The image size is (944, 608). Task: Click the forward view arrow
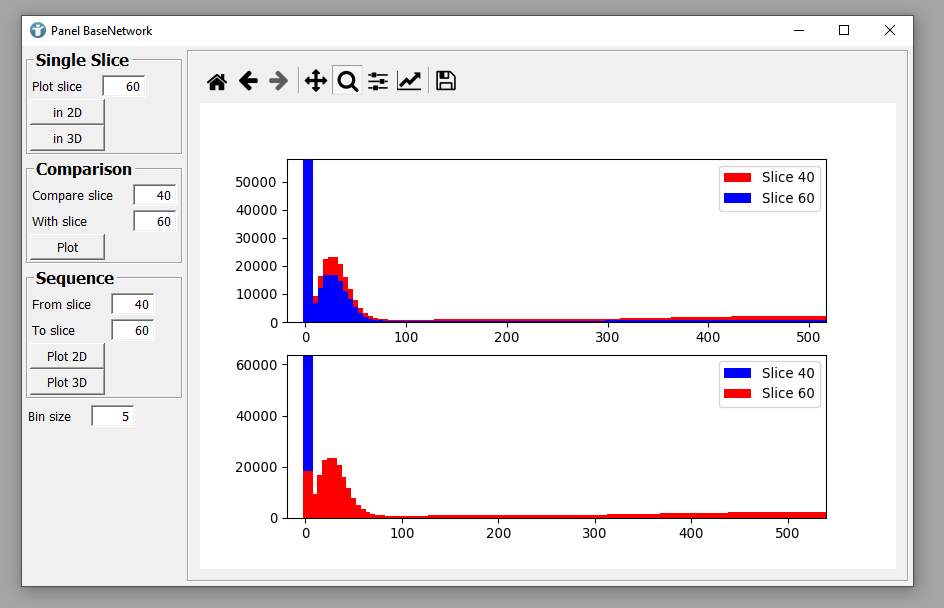tap(279, 82)
